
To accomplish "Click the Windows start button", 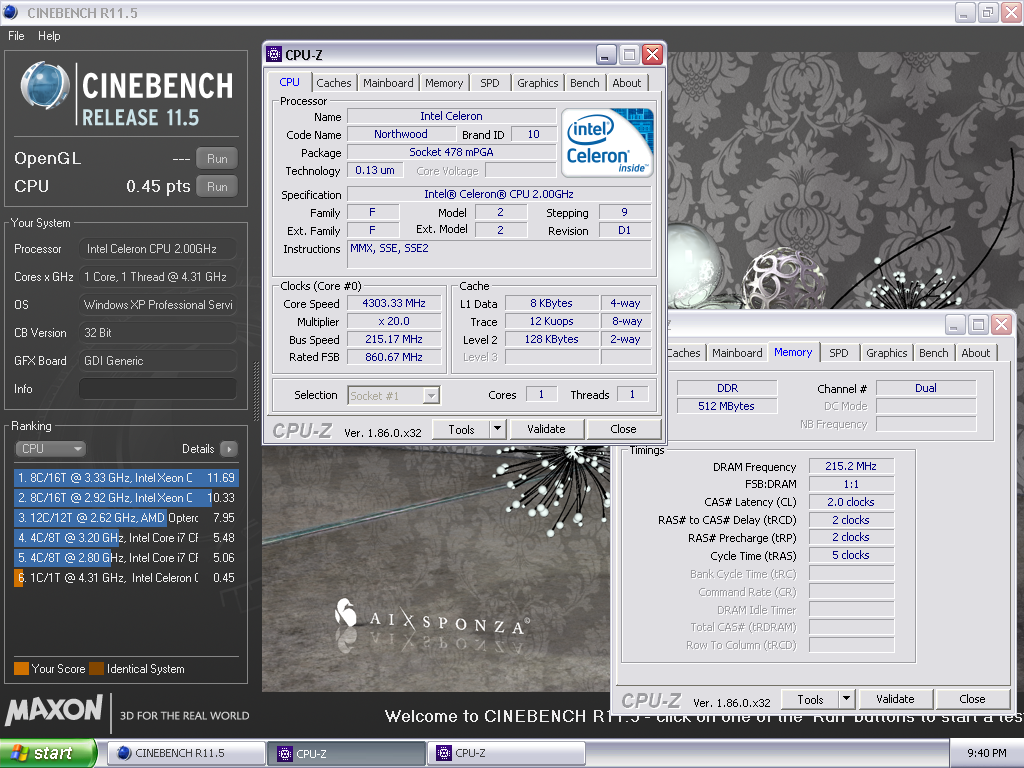I will click(x=48, y=753).
